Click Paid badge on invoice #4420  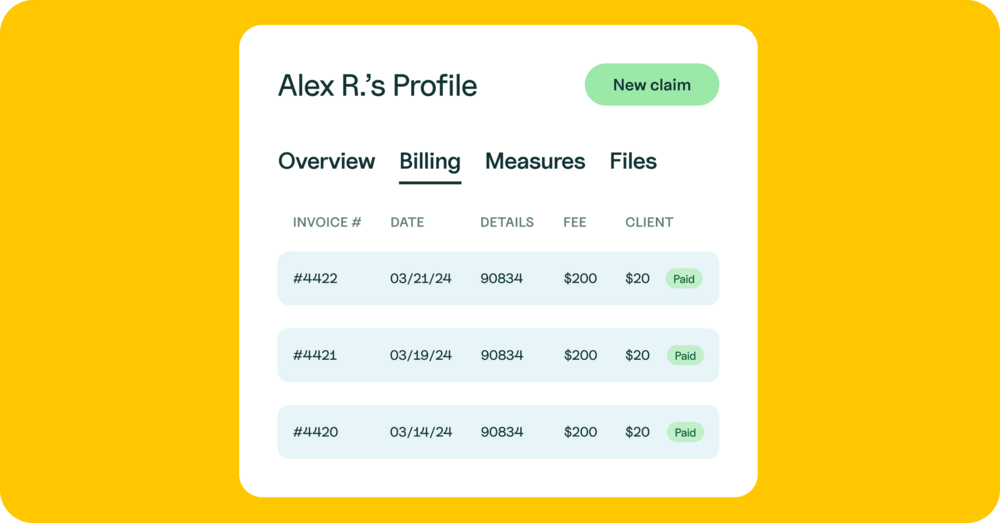coord(685,432)
